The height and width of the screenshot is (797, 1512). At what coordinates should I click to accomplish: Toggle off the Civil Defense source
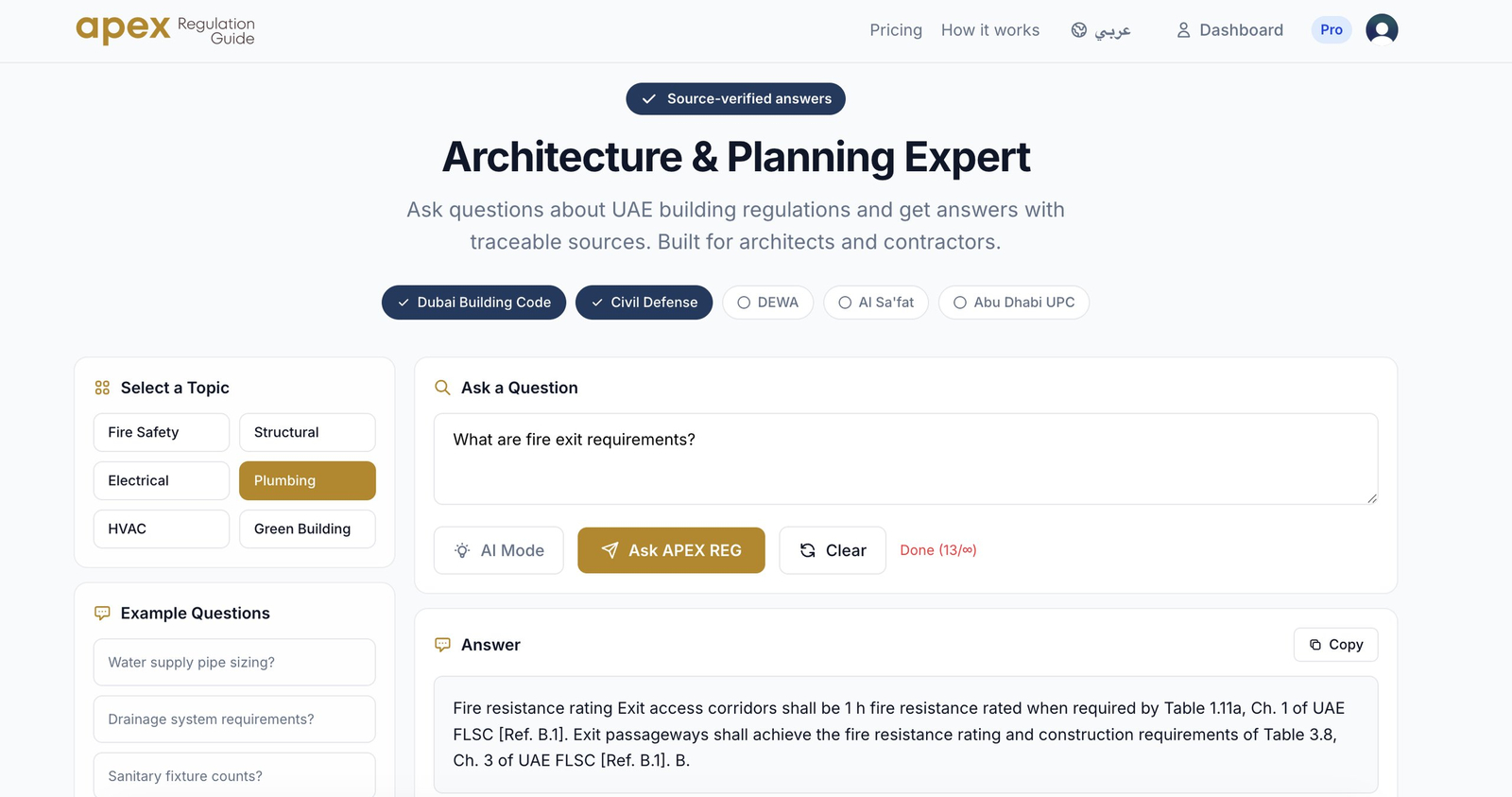point(644,303)
